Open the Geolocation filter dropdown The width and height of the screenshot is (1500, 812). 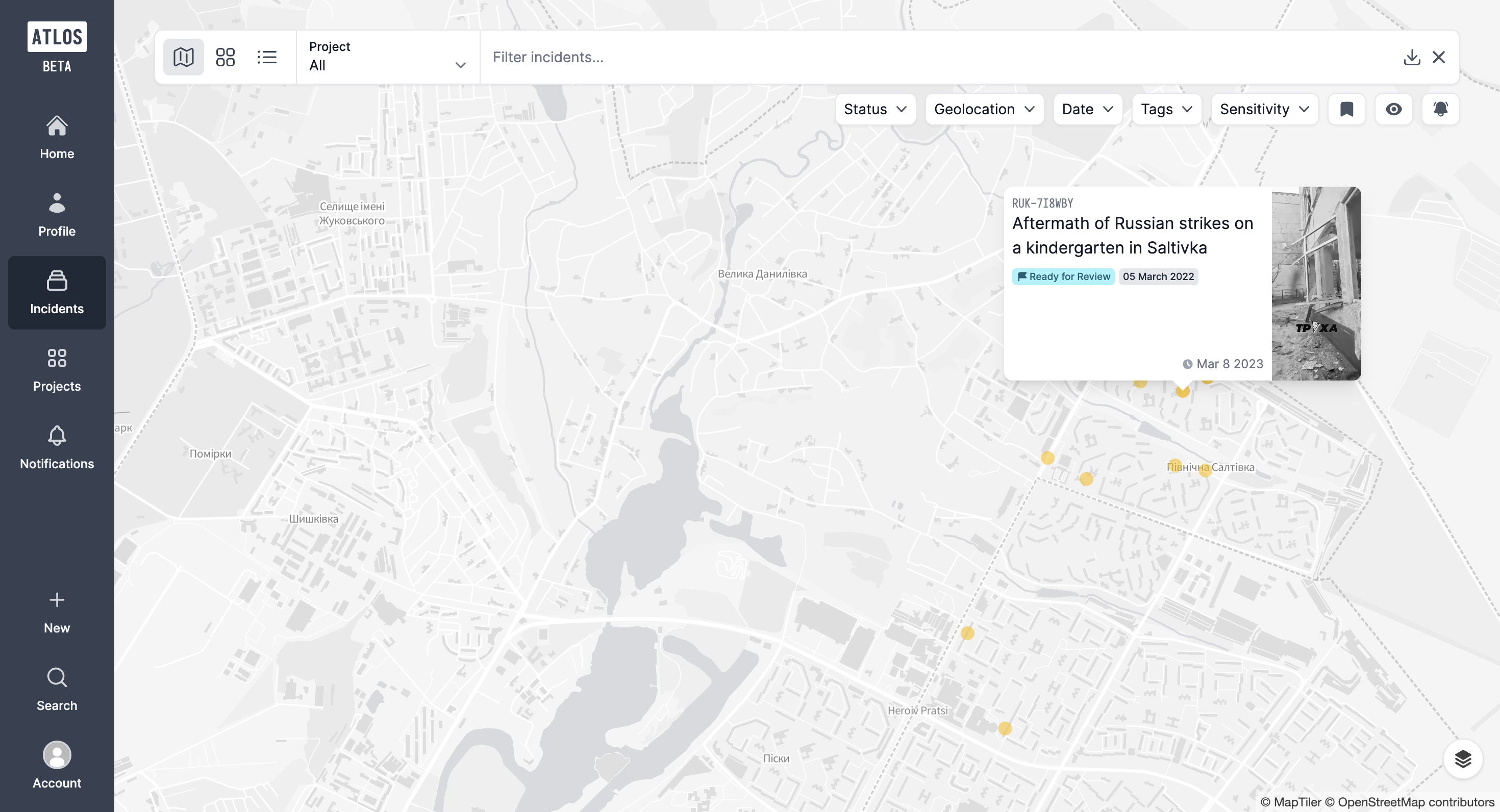984,109
